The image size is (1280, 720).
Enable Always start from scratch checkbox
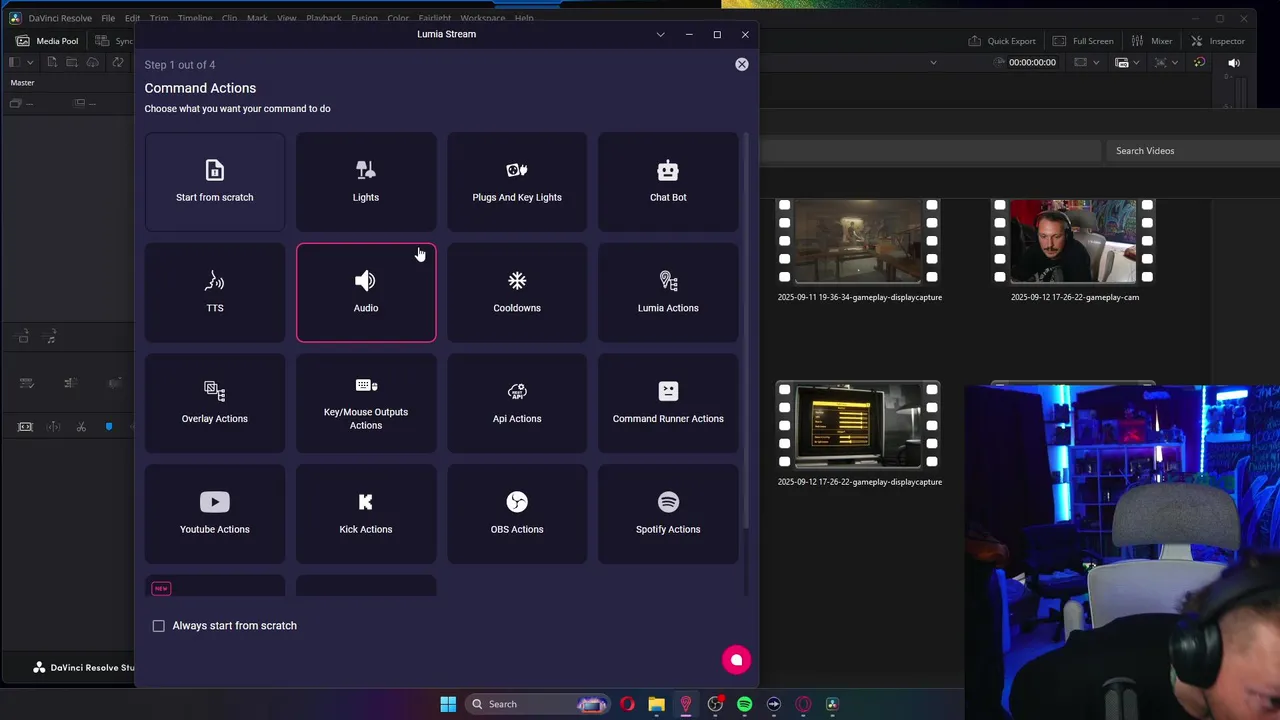tap(158, 626)
